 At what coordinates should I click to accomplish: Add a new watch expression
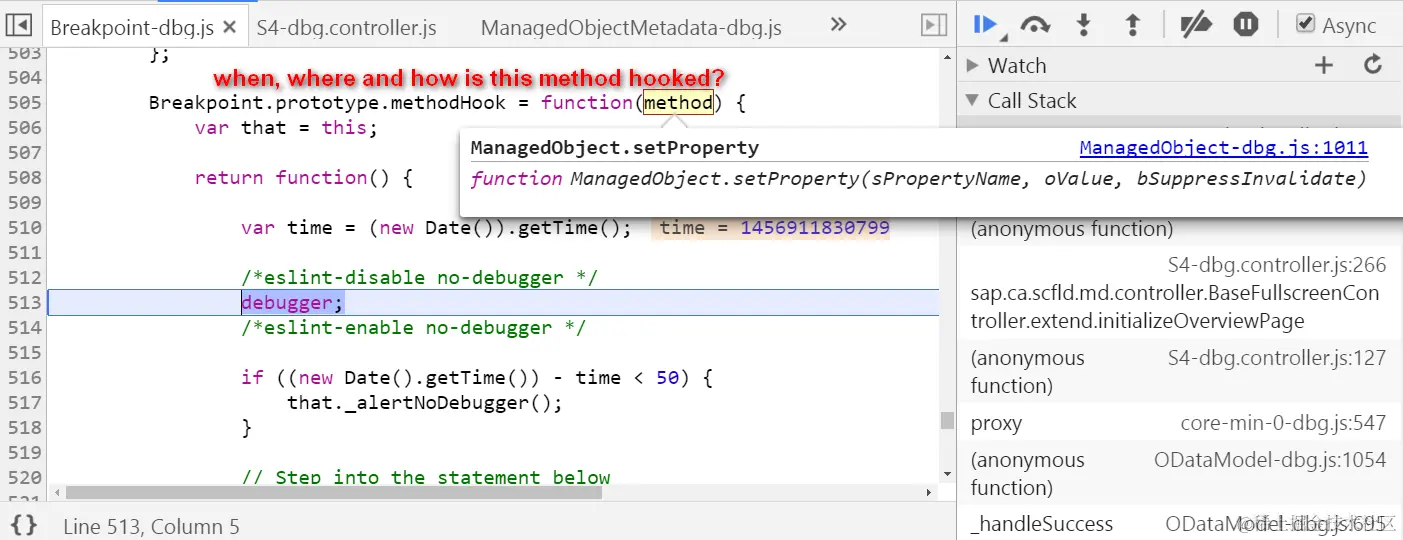pos(1323,66)
